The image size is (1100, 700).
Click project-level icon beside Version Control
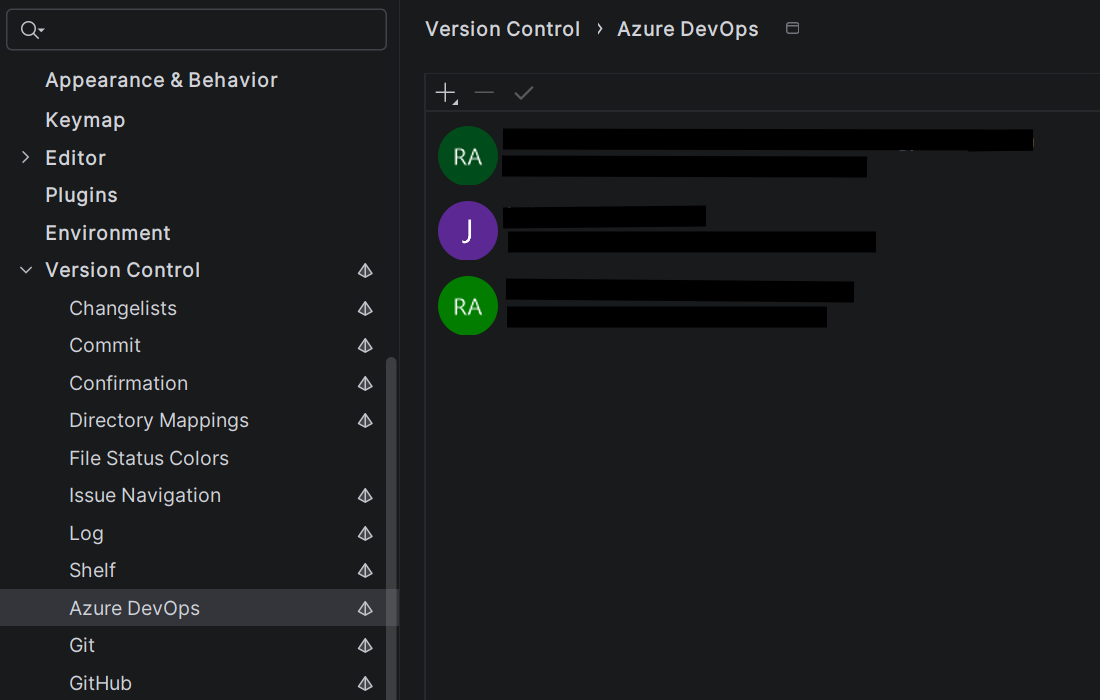pyautogui.click(x=365, y=271)
